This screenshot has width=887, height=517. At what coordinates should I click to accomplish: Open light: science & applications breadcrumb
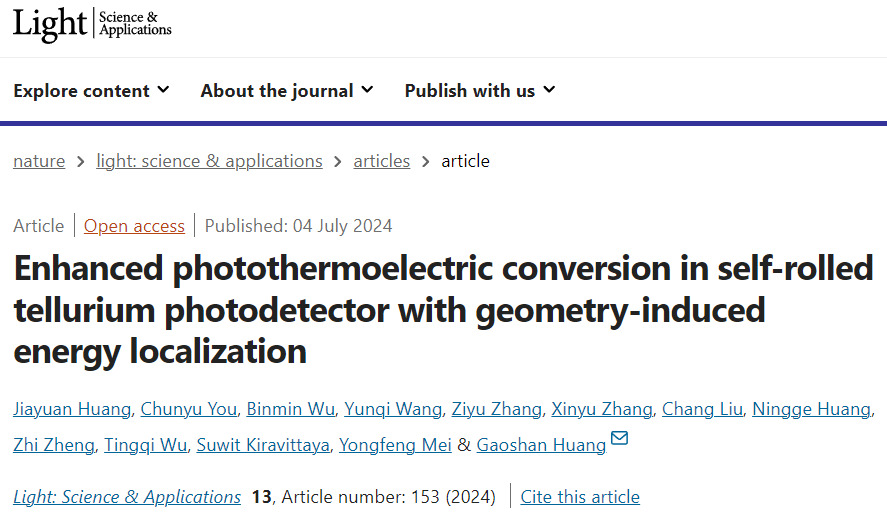(209, 161)
